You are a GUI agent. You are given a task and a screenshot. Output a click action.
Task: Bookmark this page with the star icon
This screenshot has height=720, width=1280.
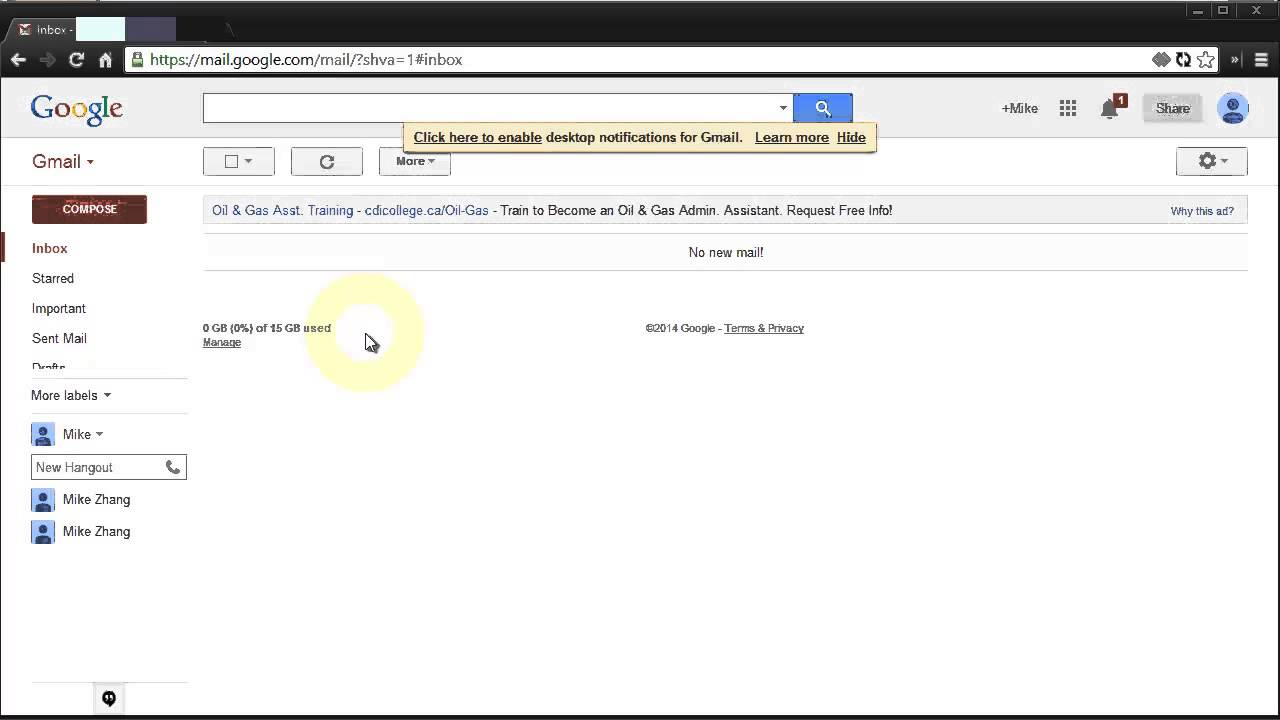[x=1206, y=60]
